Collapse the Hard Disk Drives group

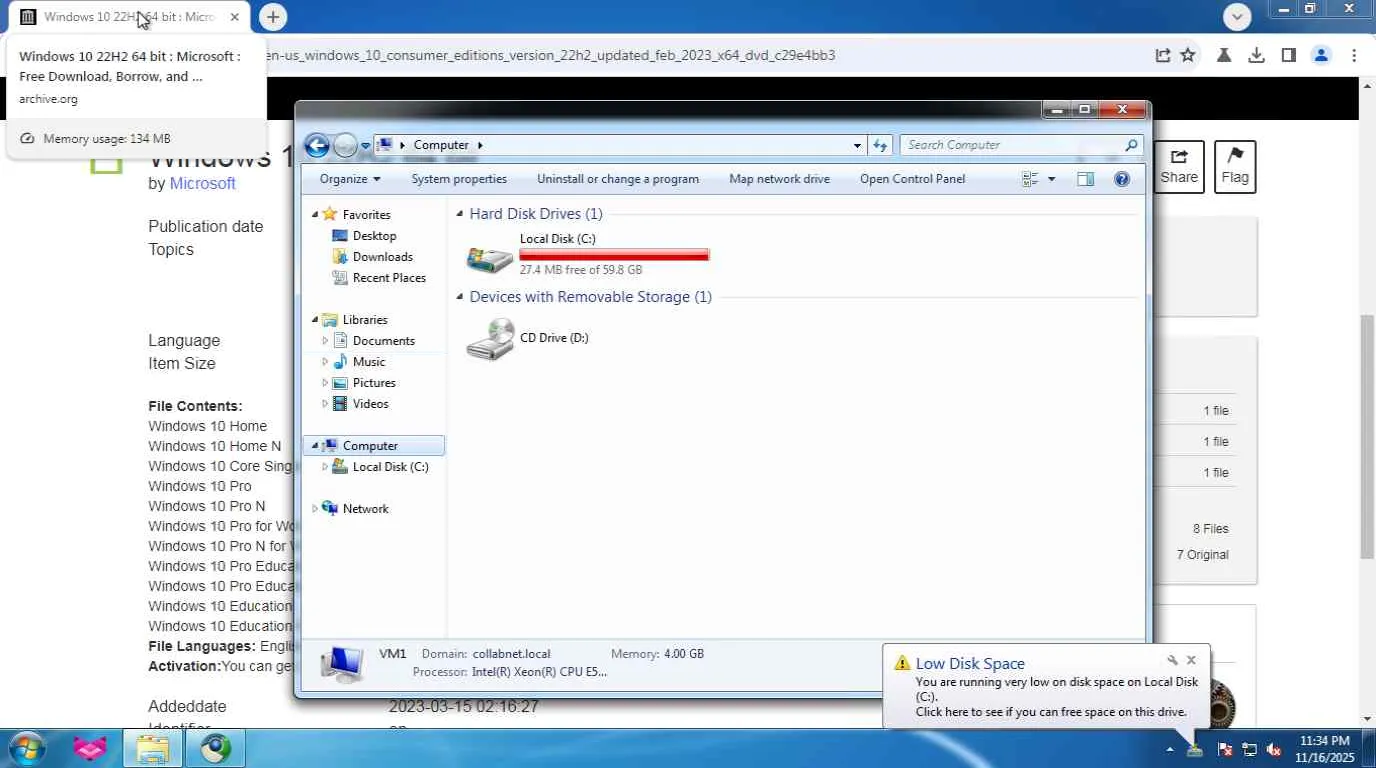(x=460, y=214)
